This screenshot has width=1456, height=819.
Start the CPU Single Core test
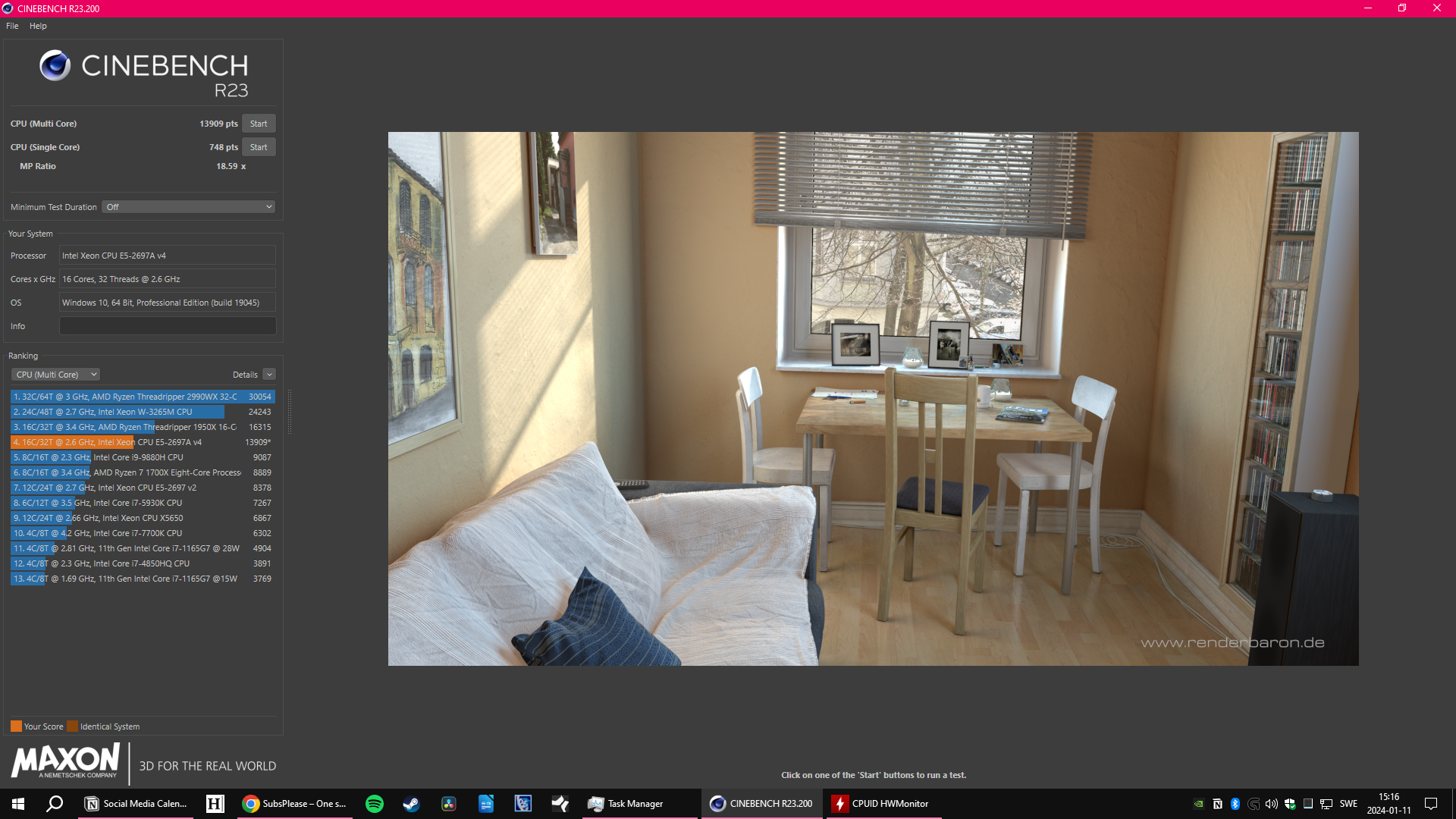[x=259, y=147]
